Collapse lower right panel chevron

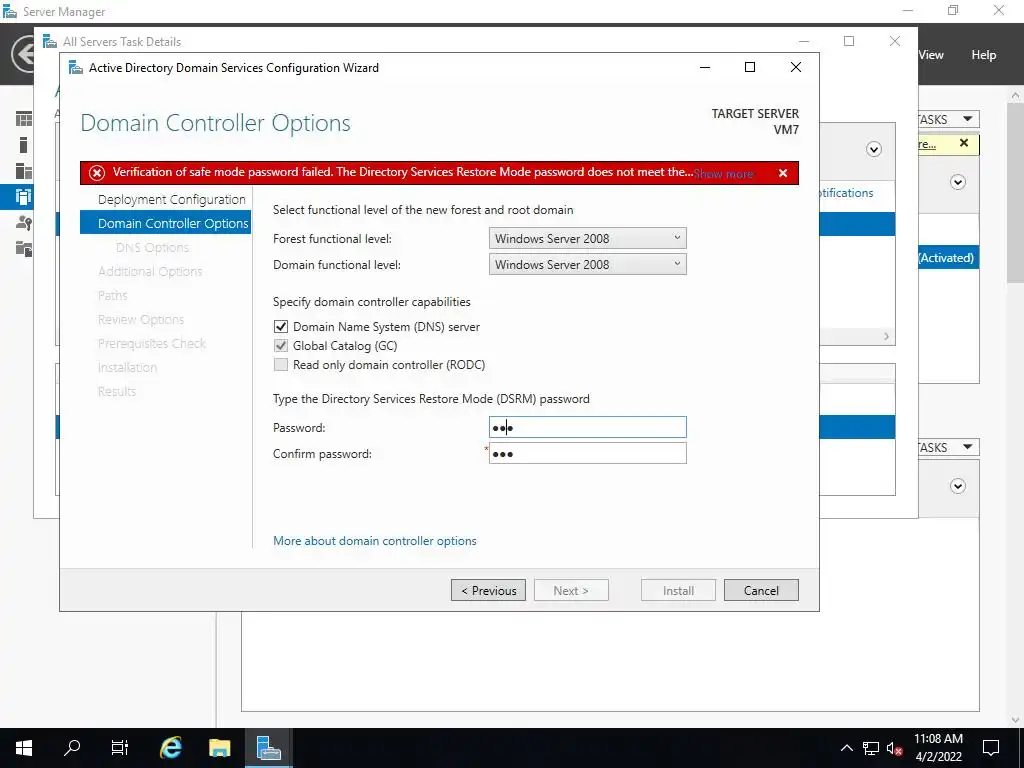(958, 486)
